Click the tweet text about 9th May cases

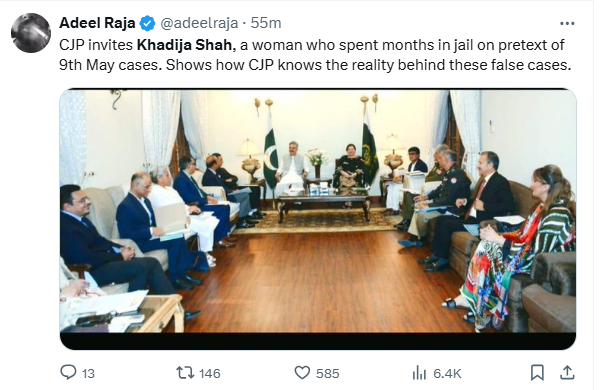tap(315, 55)
